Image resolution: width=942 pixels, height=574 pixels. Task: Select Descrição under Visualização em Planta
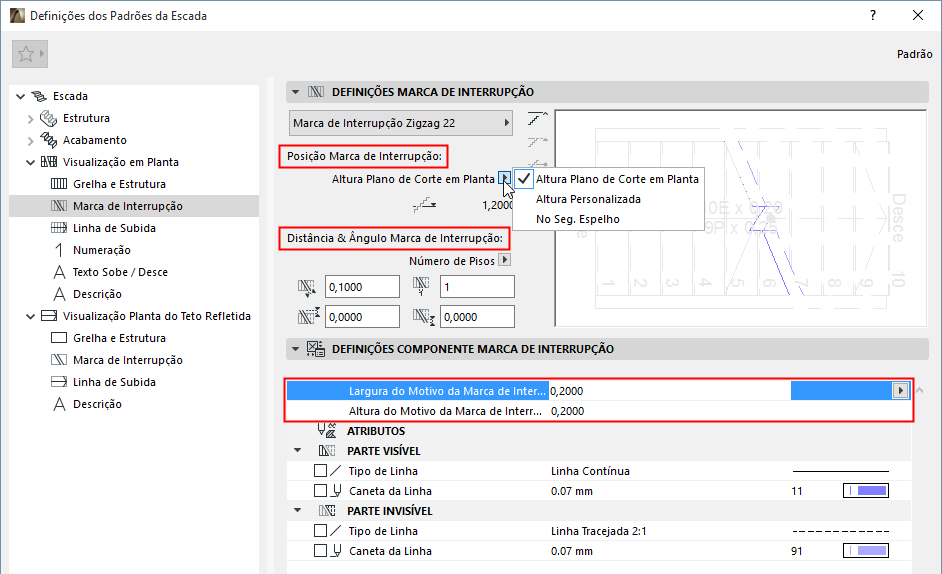pyautogui.click(x=97, y=294)
